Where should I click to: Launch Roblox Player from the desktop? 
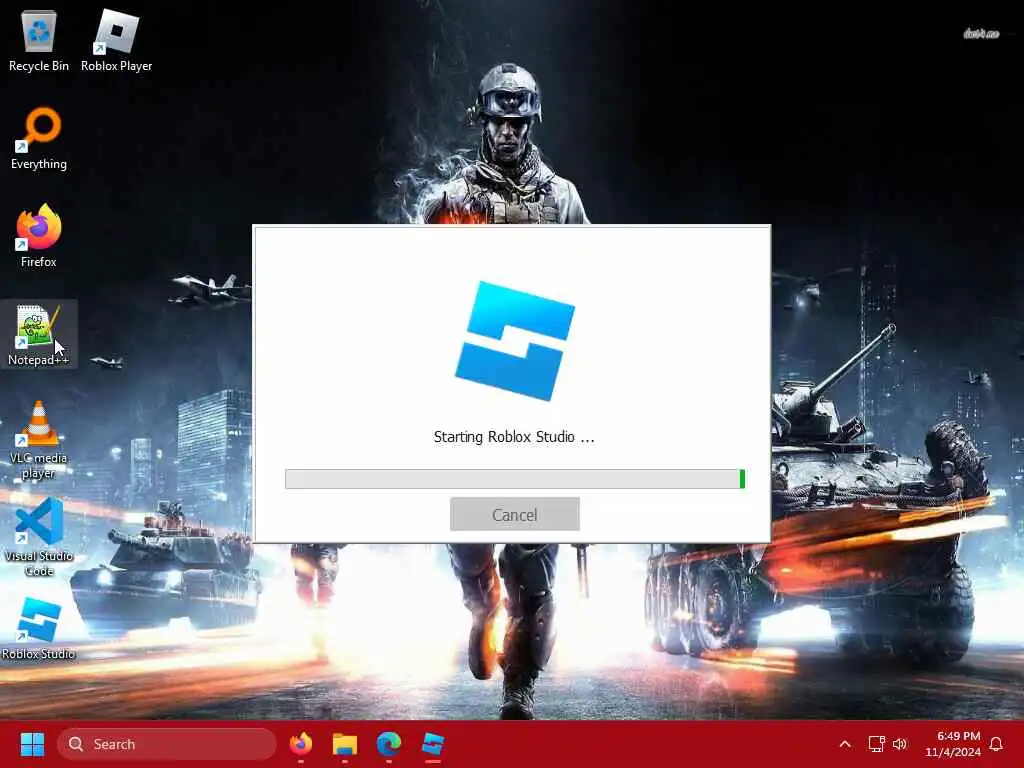[116, 40]
